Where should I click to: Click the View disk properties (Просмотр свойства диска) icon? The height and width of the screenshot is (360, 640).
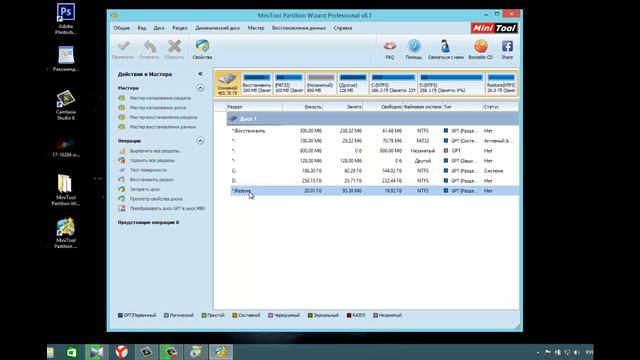pyautogui.click(x=122, y=199)
